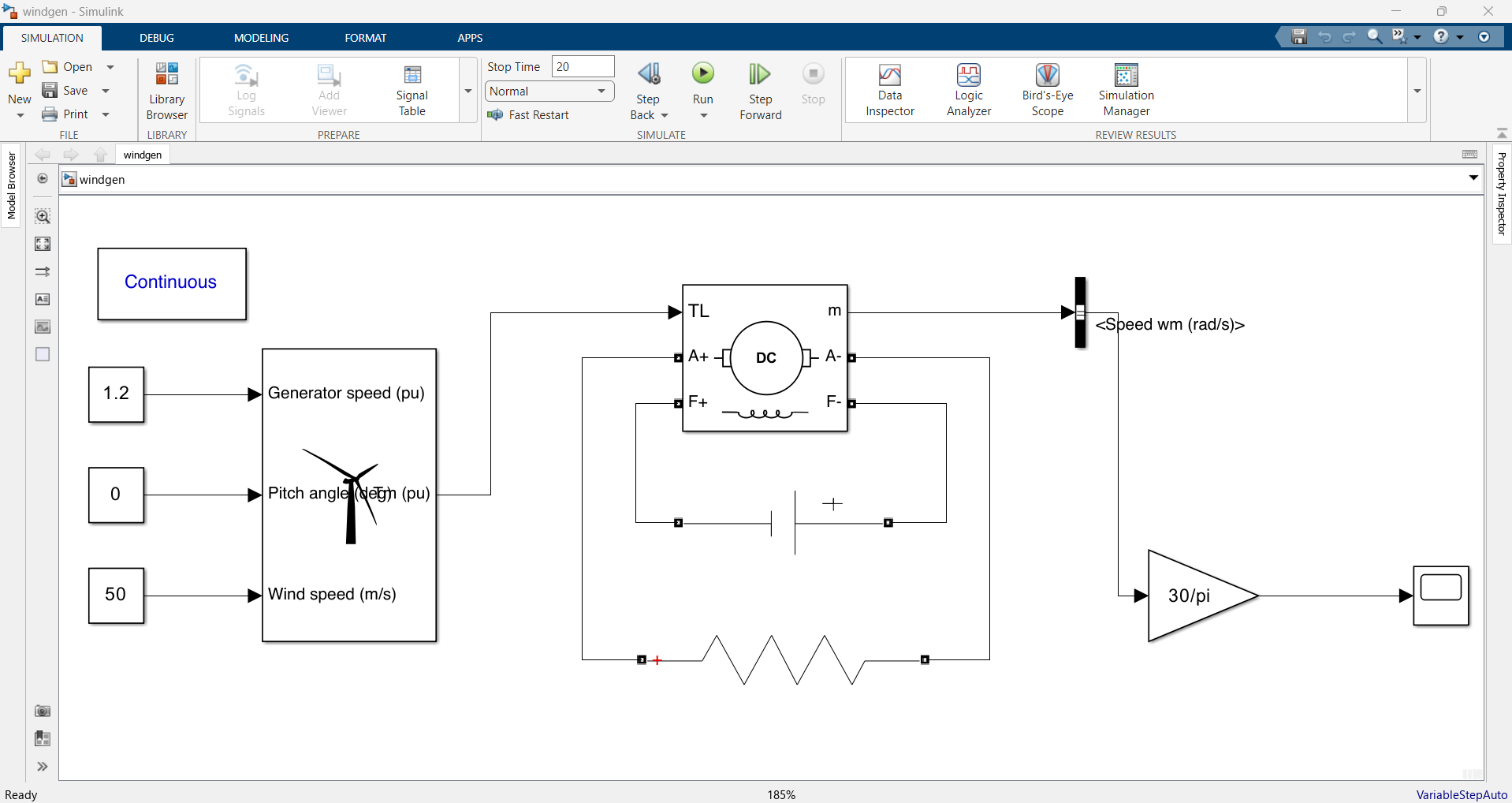Click the Zoom tool in left palette

43,216
